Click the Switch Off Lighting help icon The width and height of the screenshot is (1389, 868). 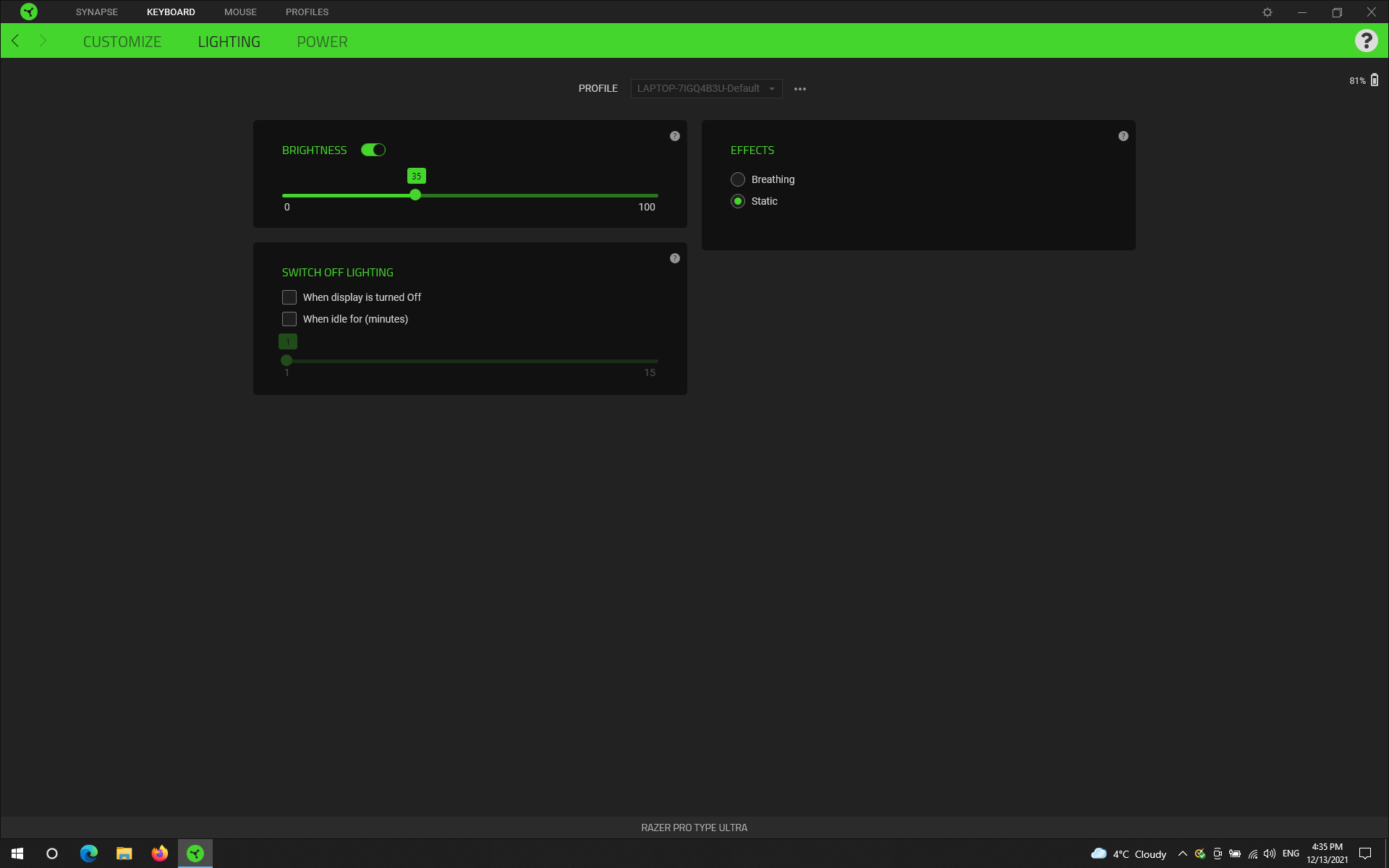675,258
